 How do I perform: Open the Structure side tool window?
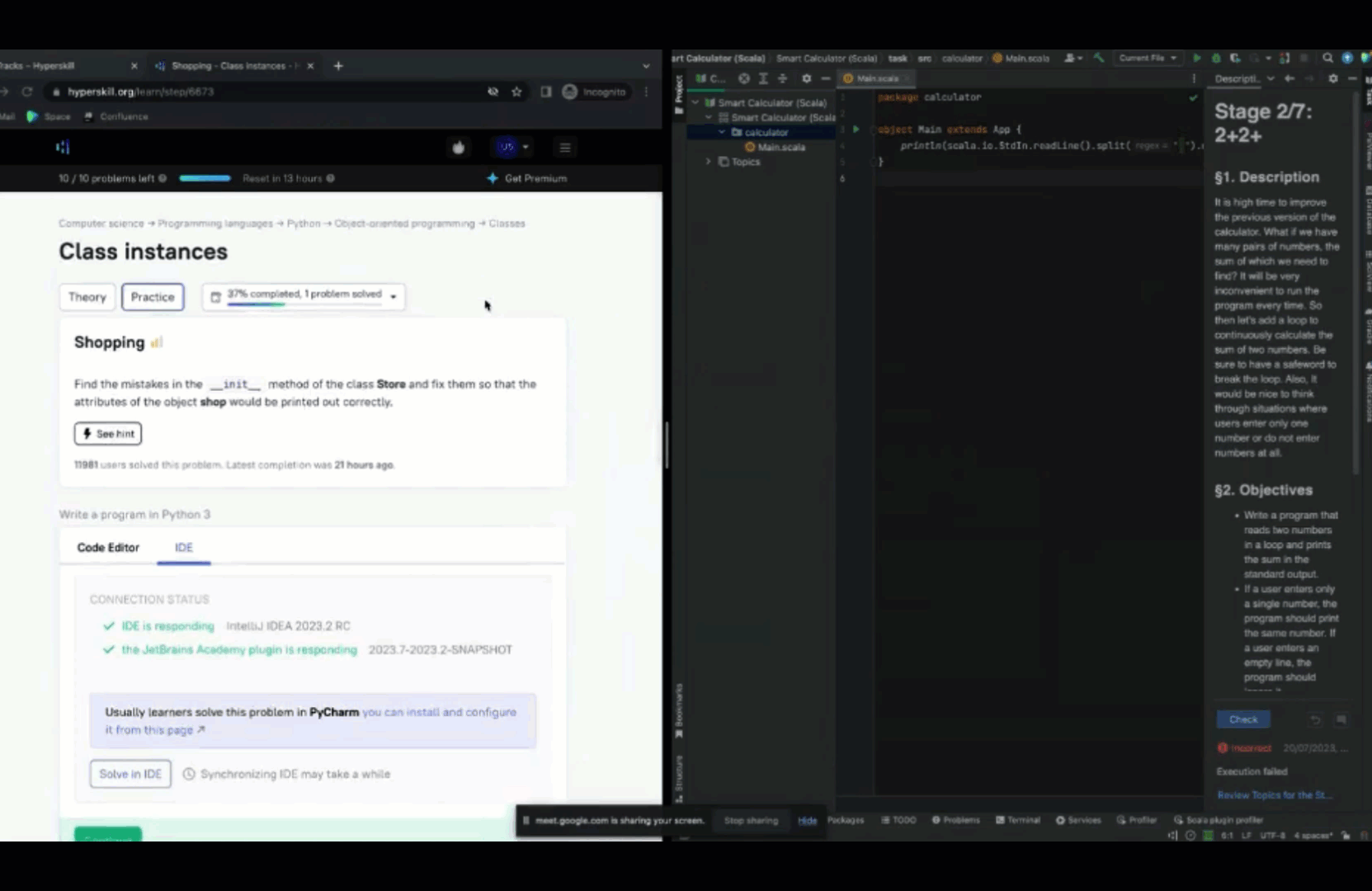tap(679, 777)
